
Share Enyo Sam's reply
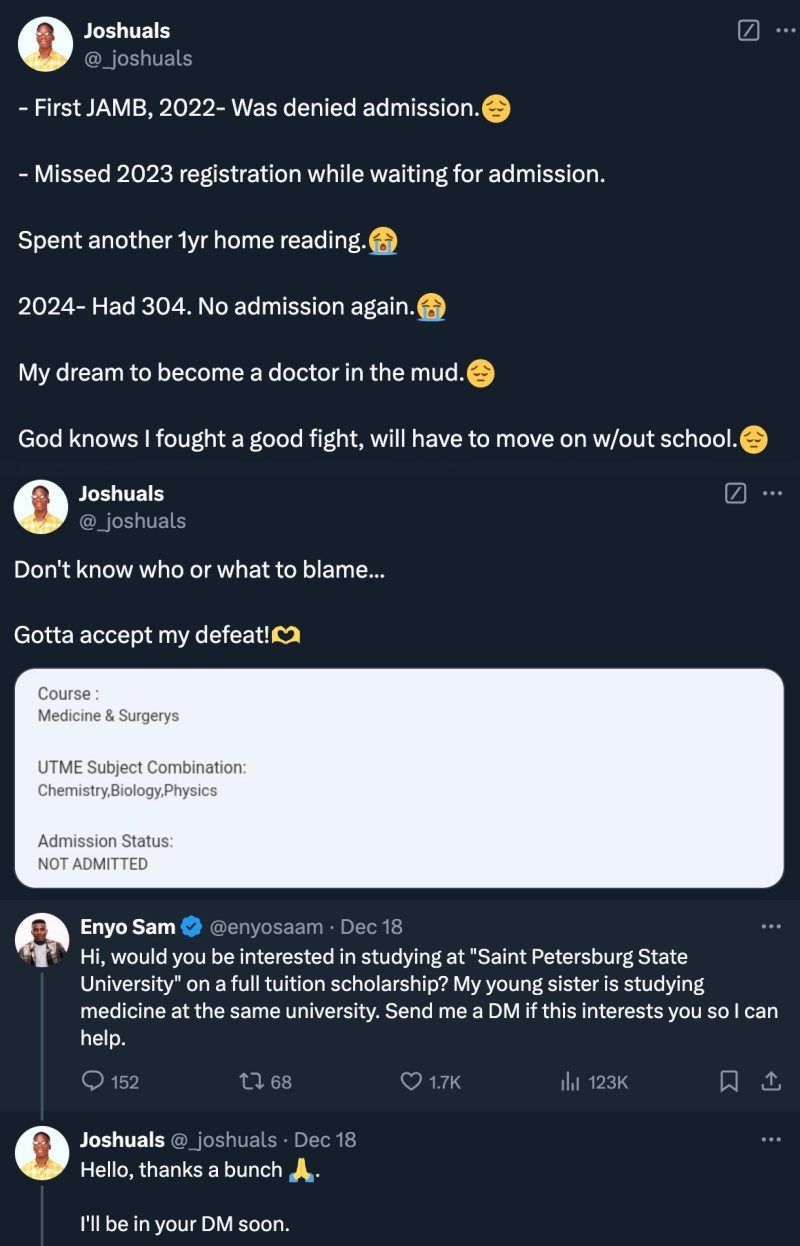(x=771, y=1081)
